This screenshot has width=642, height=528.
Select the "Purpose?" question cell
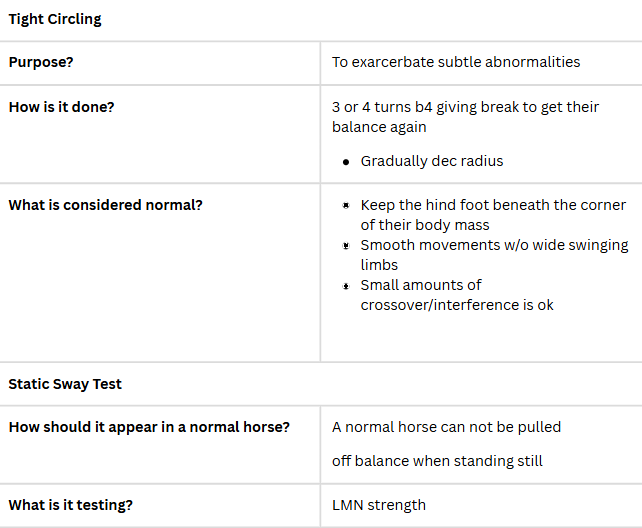[41, 62]
